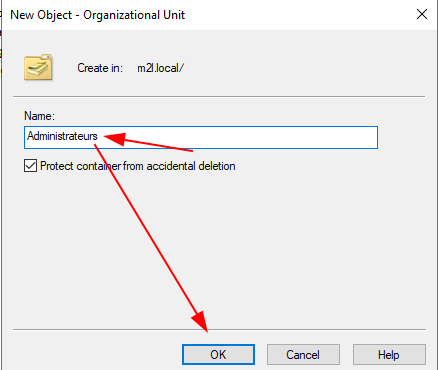Screen dimensions: 438x370
Task: Click the red arrowhead pointing at OK
Action: tap(201, 321)
